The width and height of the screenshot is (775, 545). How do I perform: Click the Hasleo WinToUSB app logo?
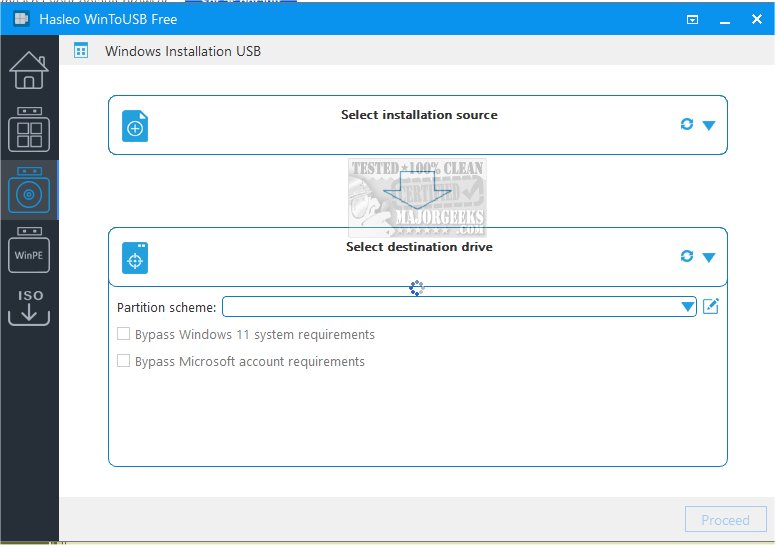(x=21, y=19)
